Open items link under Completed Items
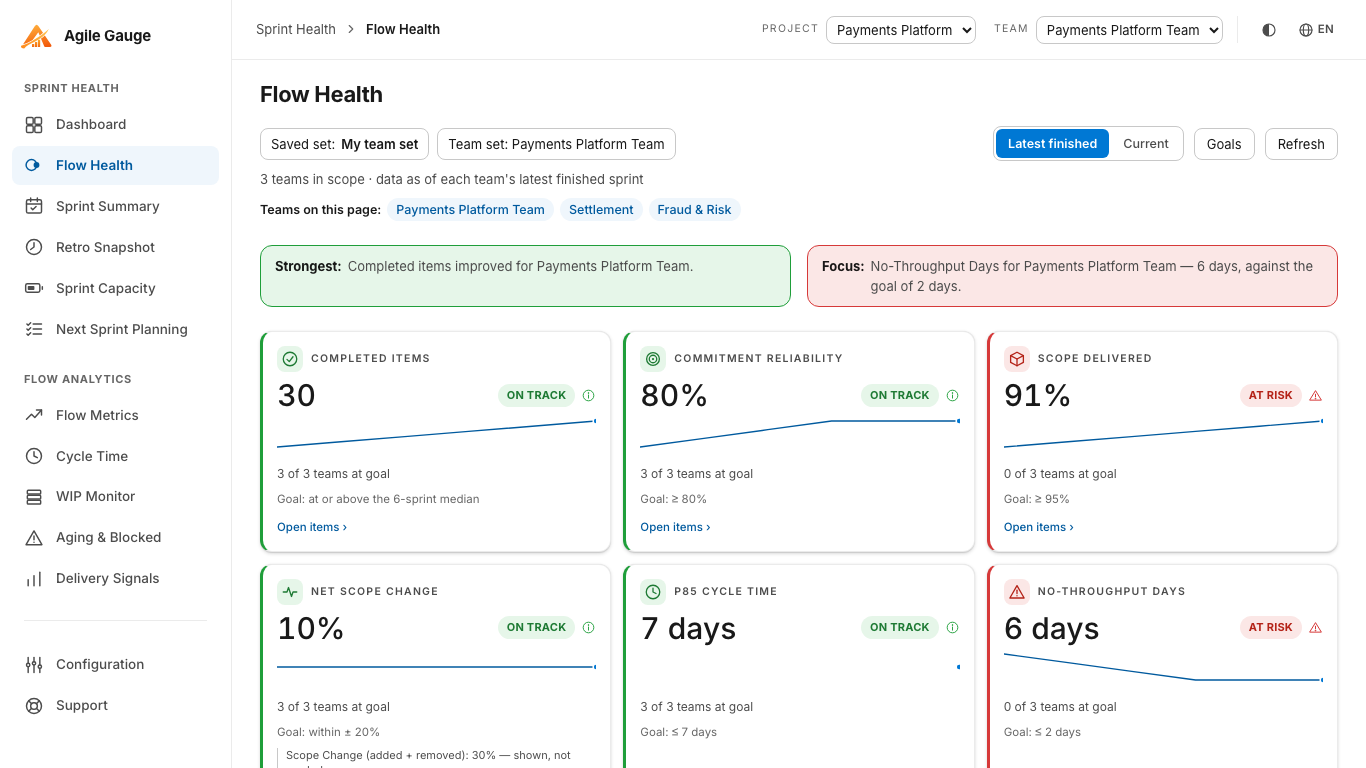The width and height of the screenshot is (1366, 768). pos(312,527)
